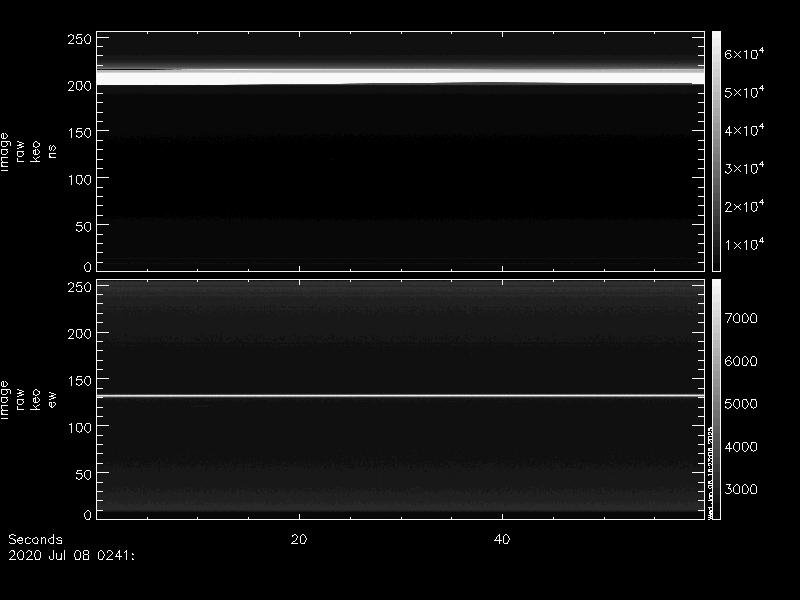Click the 150 tick on ns keogram axis
Screen dimensions: 800x600
pyautogui.click(x=78, y=132)
